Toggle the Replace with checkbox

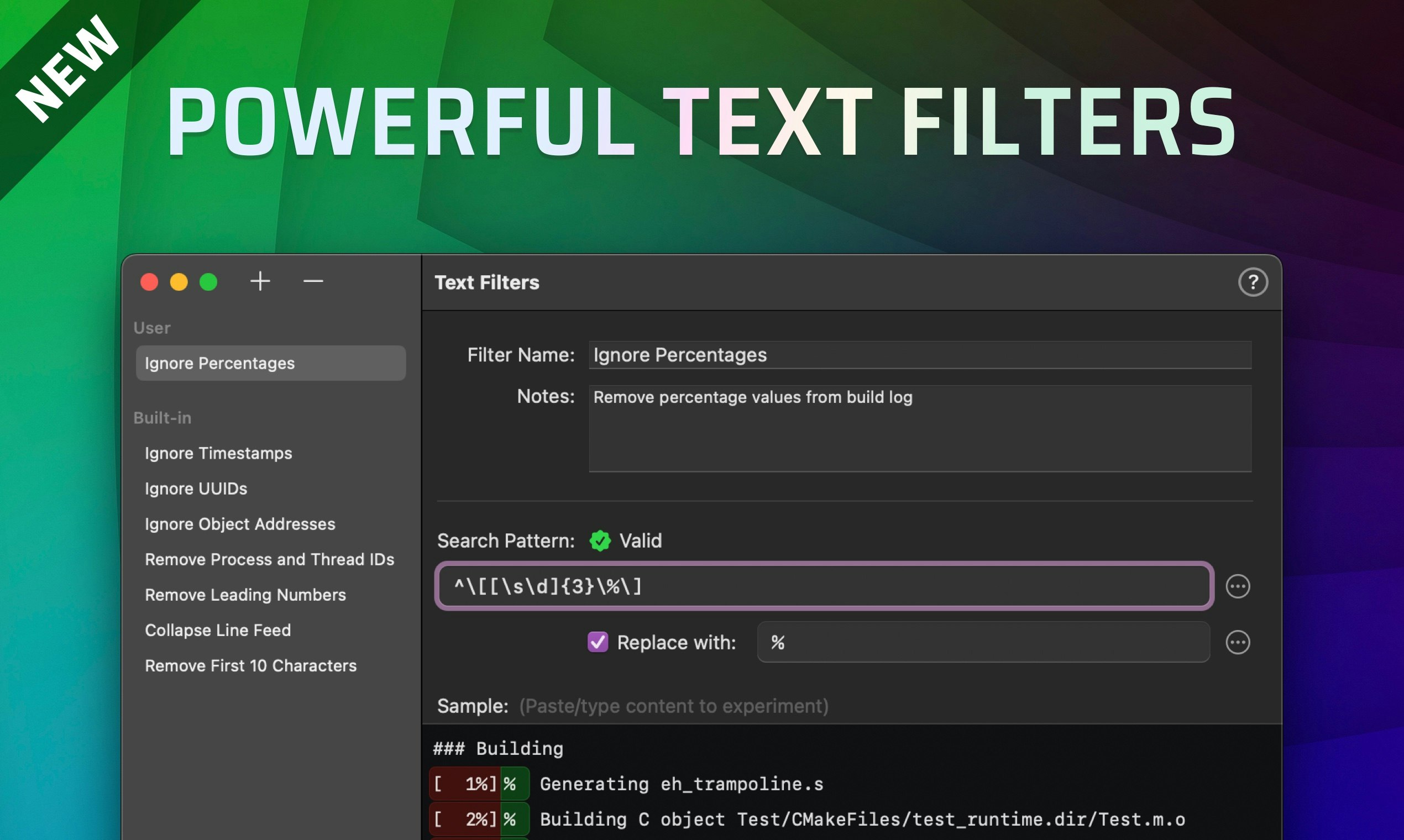pyautogui.click(x=598, y=643)
